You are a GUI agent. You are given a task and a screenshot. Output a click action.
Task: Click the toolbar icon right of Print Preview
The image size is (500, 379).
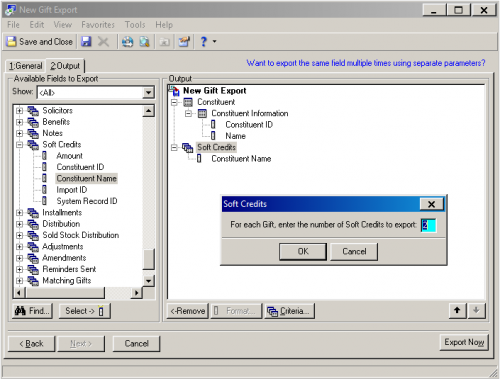(164, 42)
